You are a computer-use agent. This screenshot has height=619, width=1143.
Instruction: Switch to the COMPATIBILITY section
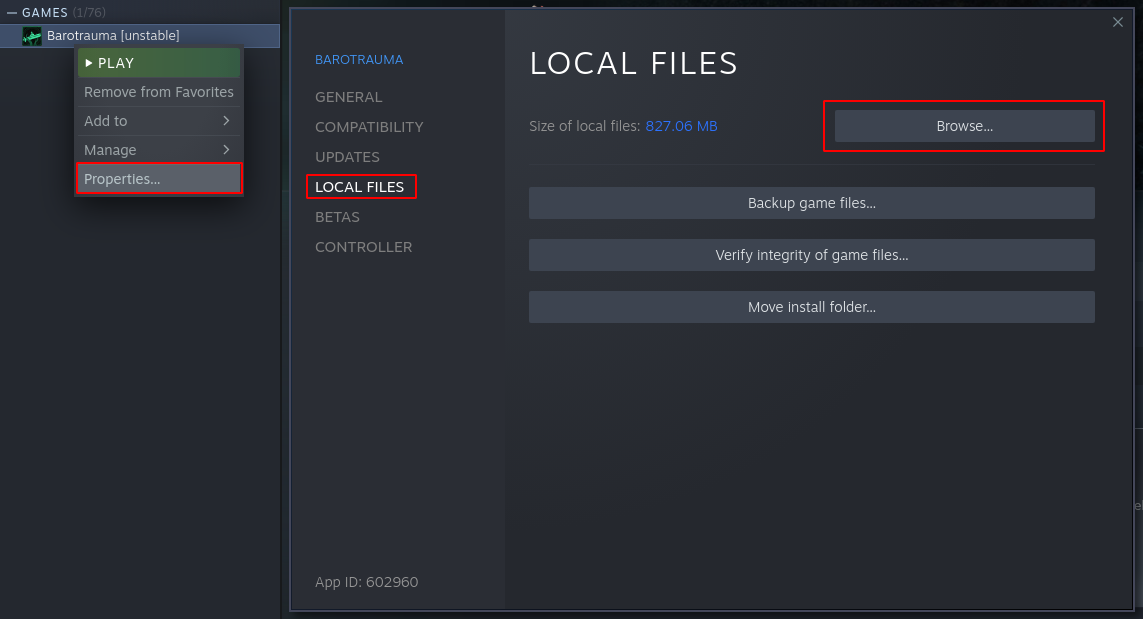pos(369,127)
